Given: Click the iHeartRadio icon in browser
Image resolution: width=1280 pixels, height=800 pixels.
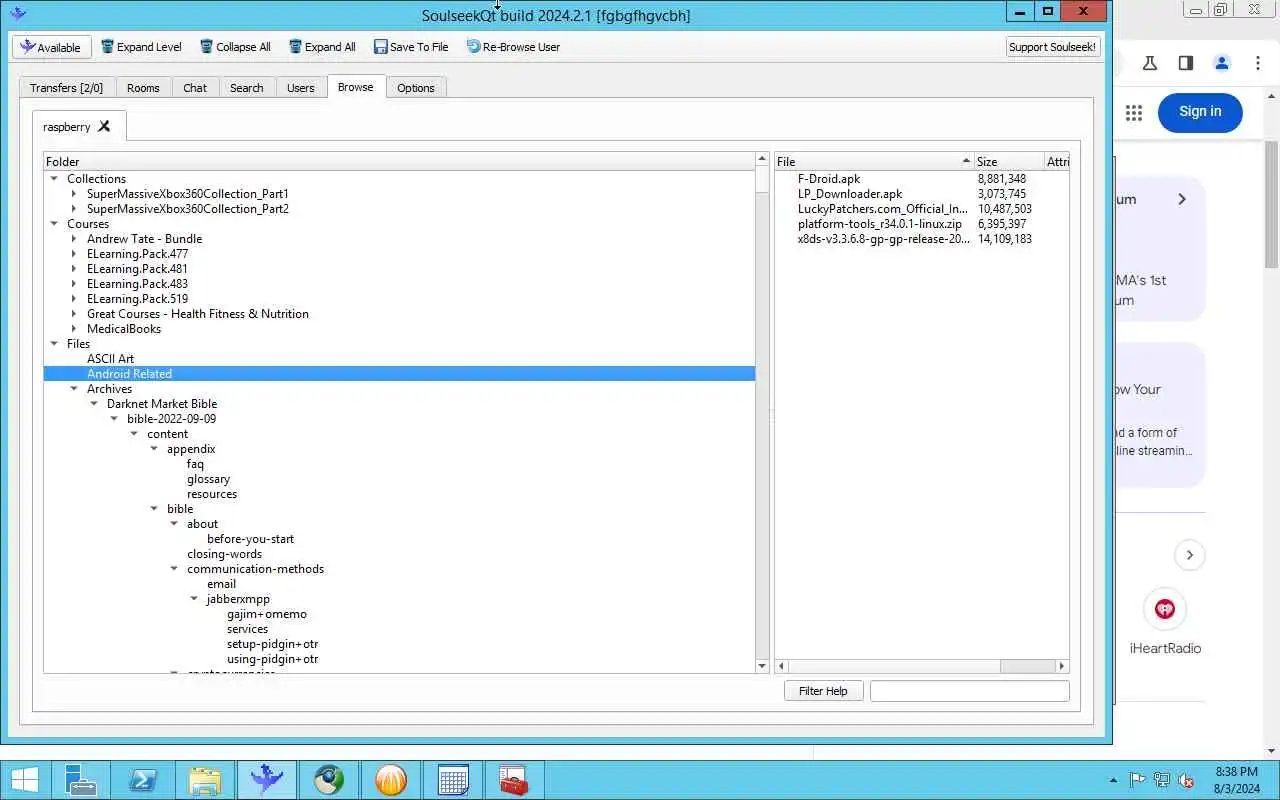Looking at the screenshot, I should point(1165,609).
